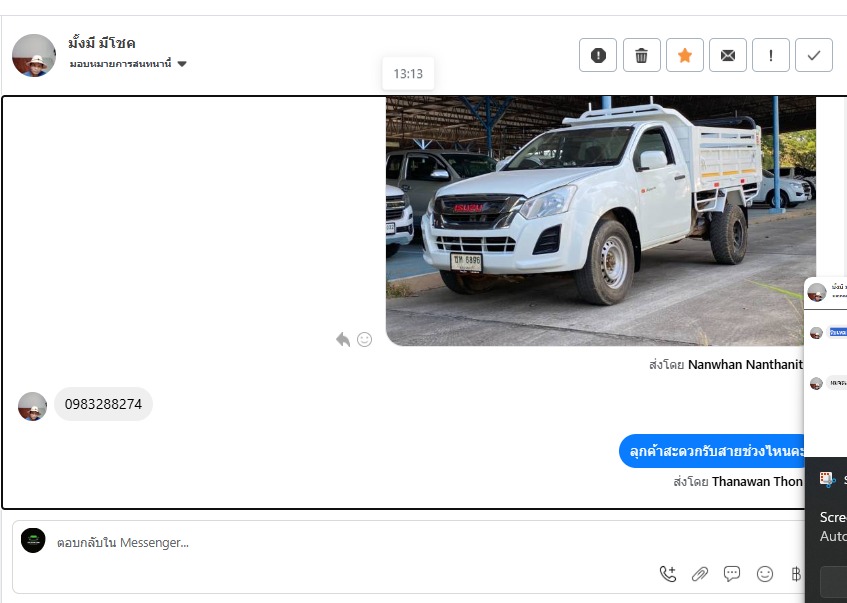Click sender avatar beside phone number message
This screenshot has width=847, height=603.
(33, 406)
